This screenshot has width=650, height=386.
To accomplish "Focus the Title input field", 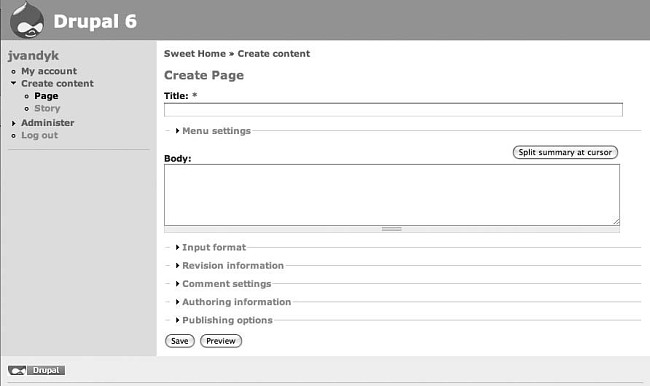I will 393,110.
